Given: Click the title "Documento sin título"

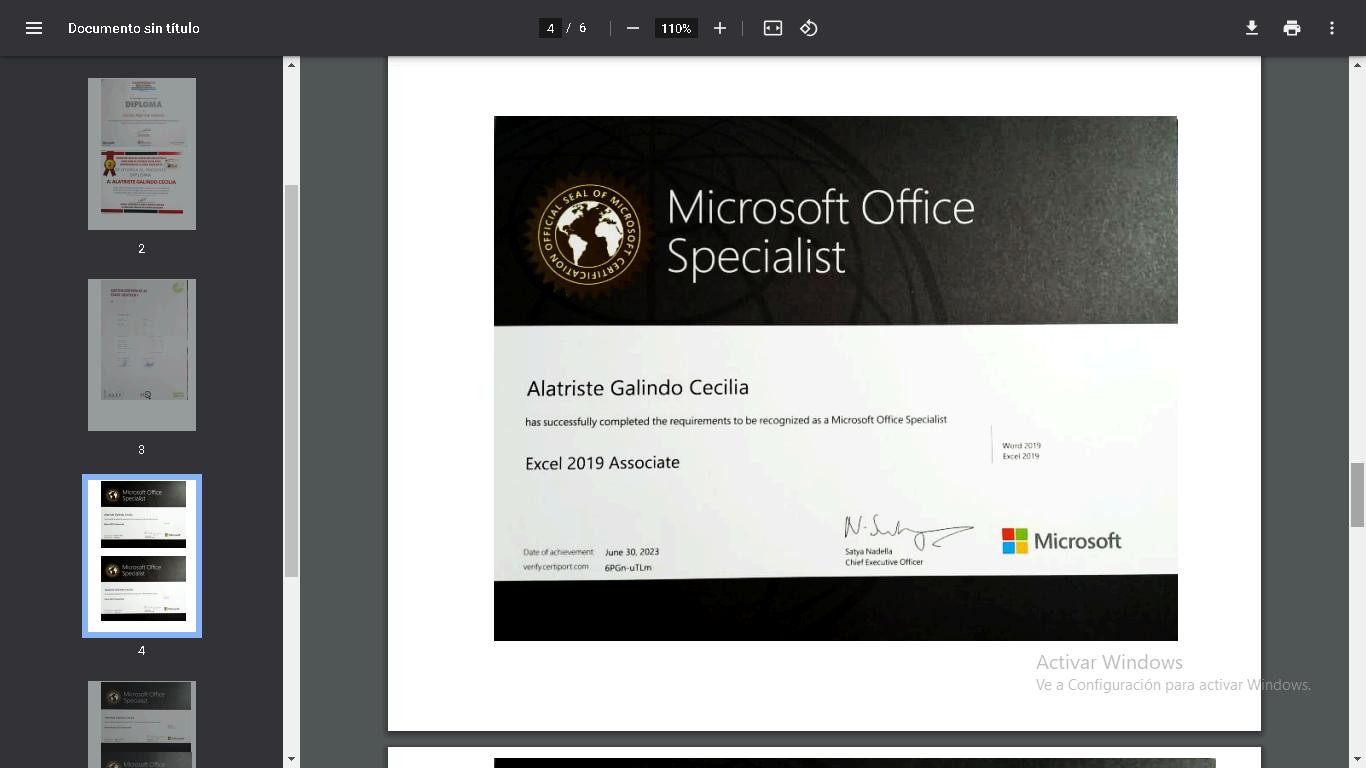Looking at the screenshot, I should [134, 28].
